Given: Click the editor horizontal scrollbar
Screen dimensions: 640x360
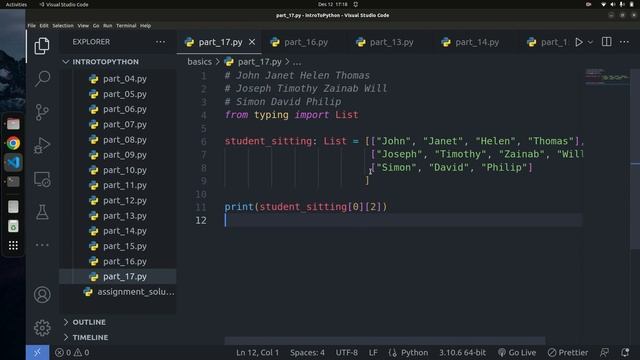Looking at the screenshot, I should click(384, 340).
